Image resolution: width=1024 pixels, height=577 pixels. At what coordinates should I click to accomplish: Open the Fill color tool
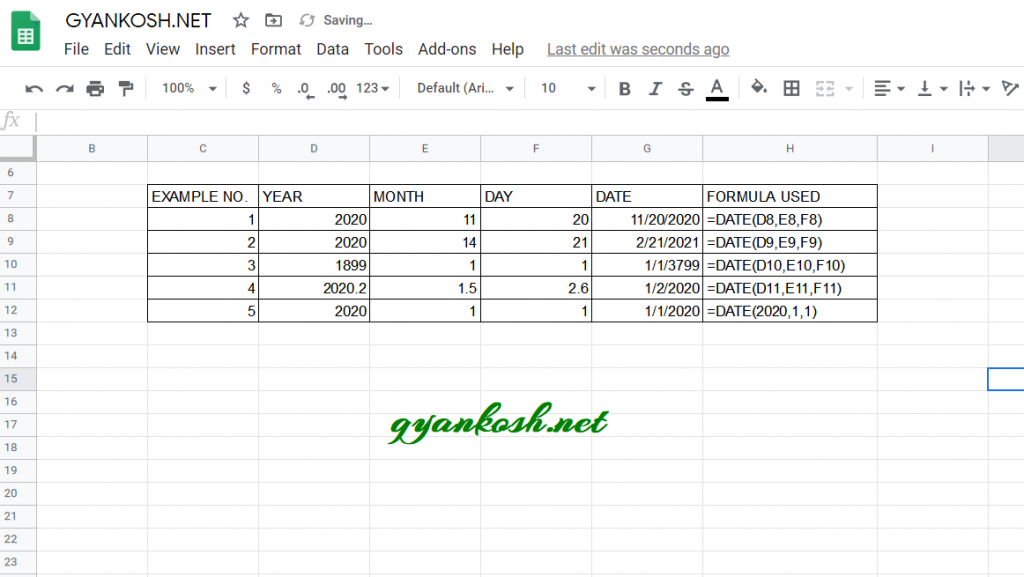[757, 88]
